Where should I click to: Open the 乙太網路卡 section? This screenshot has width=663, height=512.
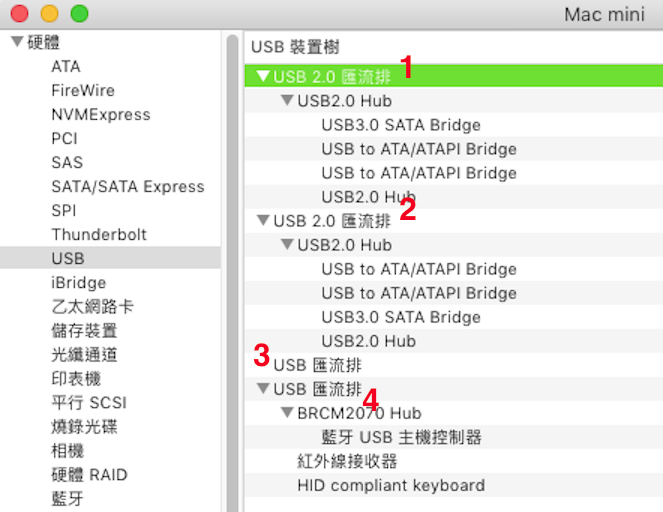93,307
